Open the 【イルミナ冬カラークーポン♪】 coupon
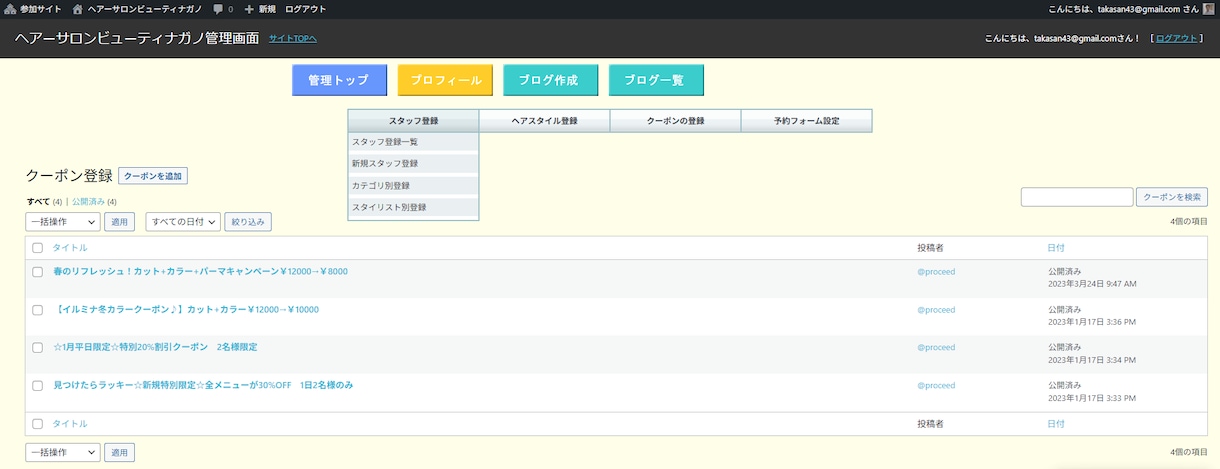 pos(186,310)
